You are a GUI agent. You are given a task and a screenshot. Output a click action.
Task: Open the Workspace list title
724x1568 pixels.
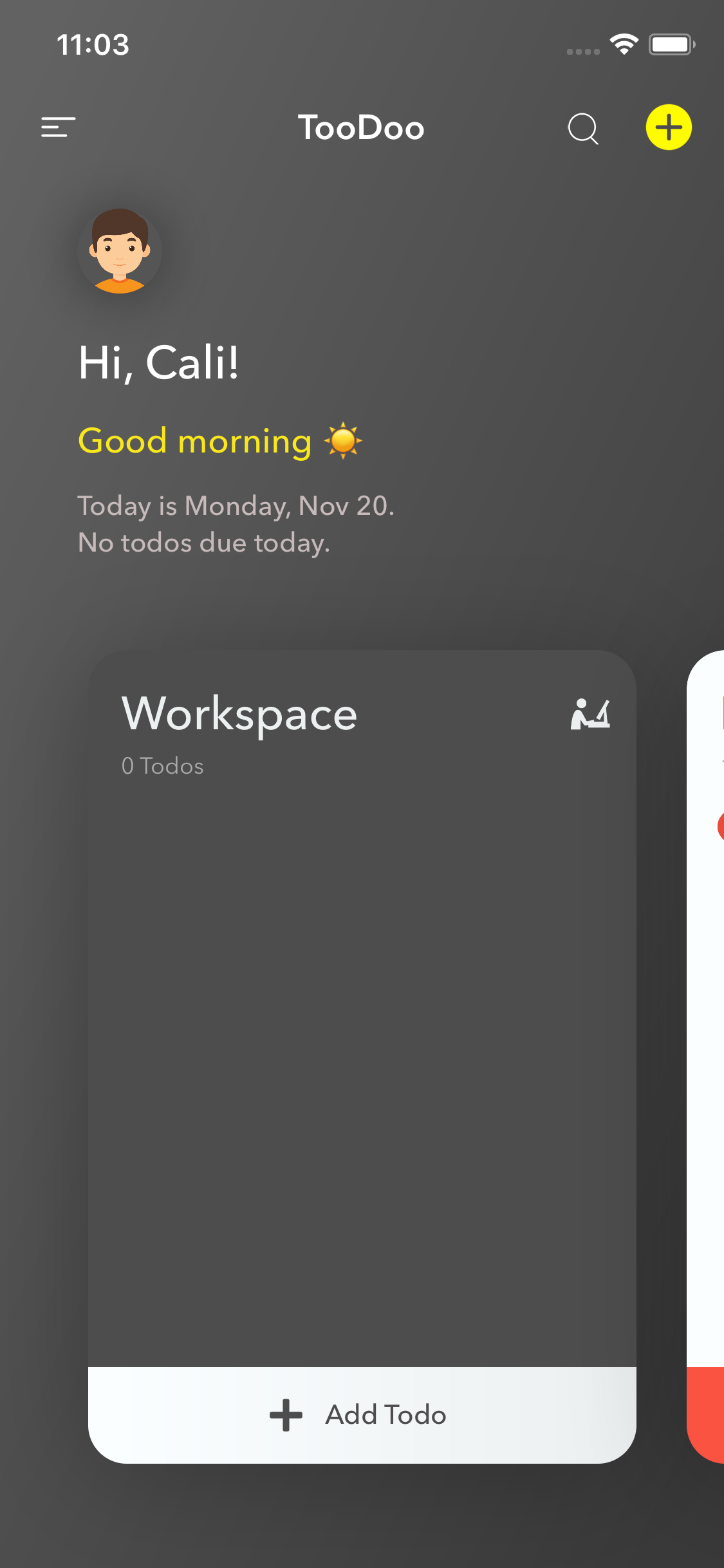(239, 714)
